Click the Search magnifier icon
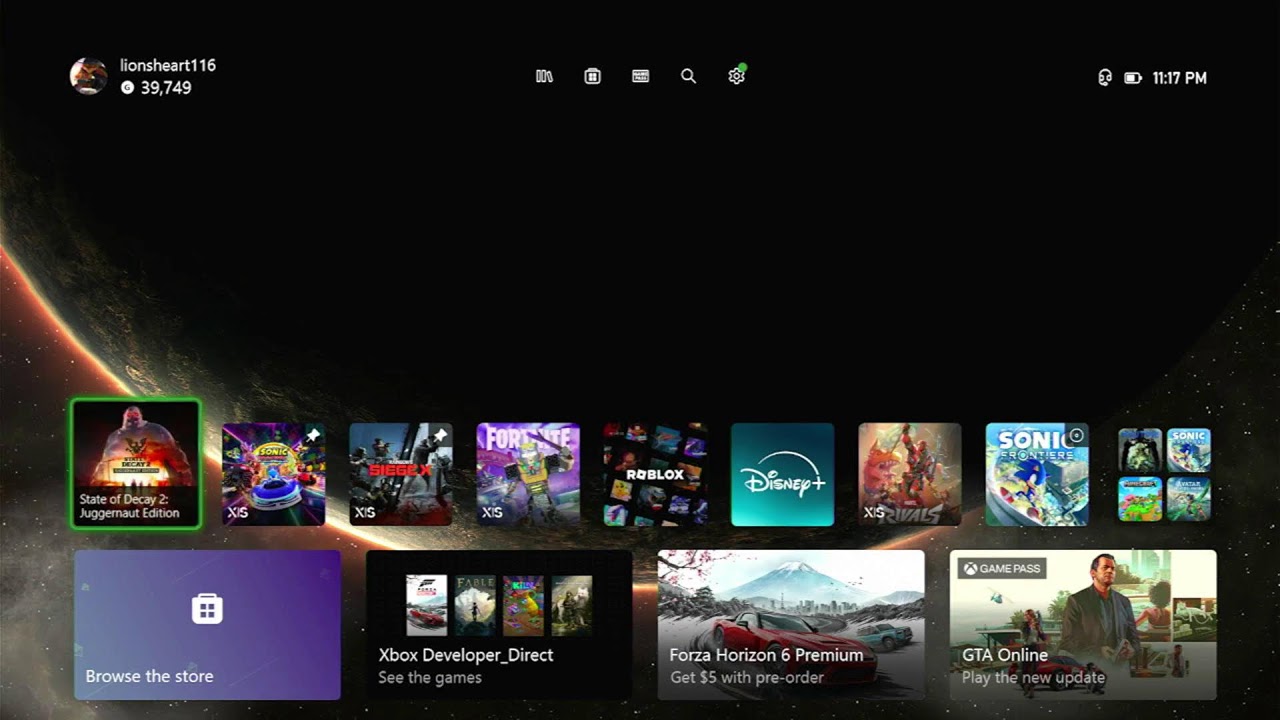The image size is (1280, 720). [x=688, y=76]
